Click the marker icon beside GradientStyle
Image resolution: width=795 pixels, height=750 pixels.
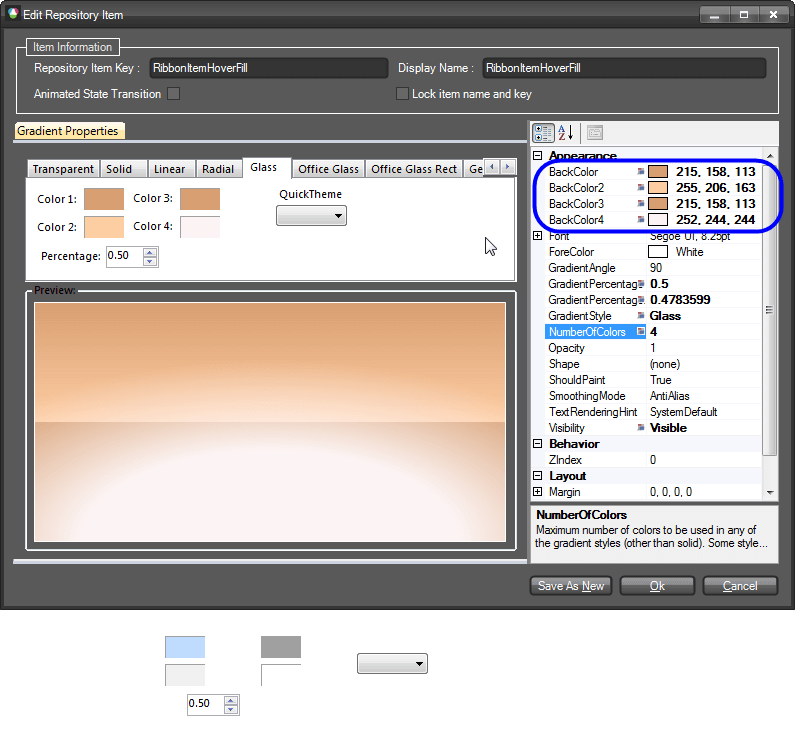(641, 315)
